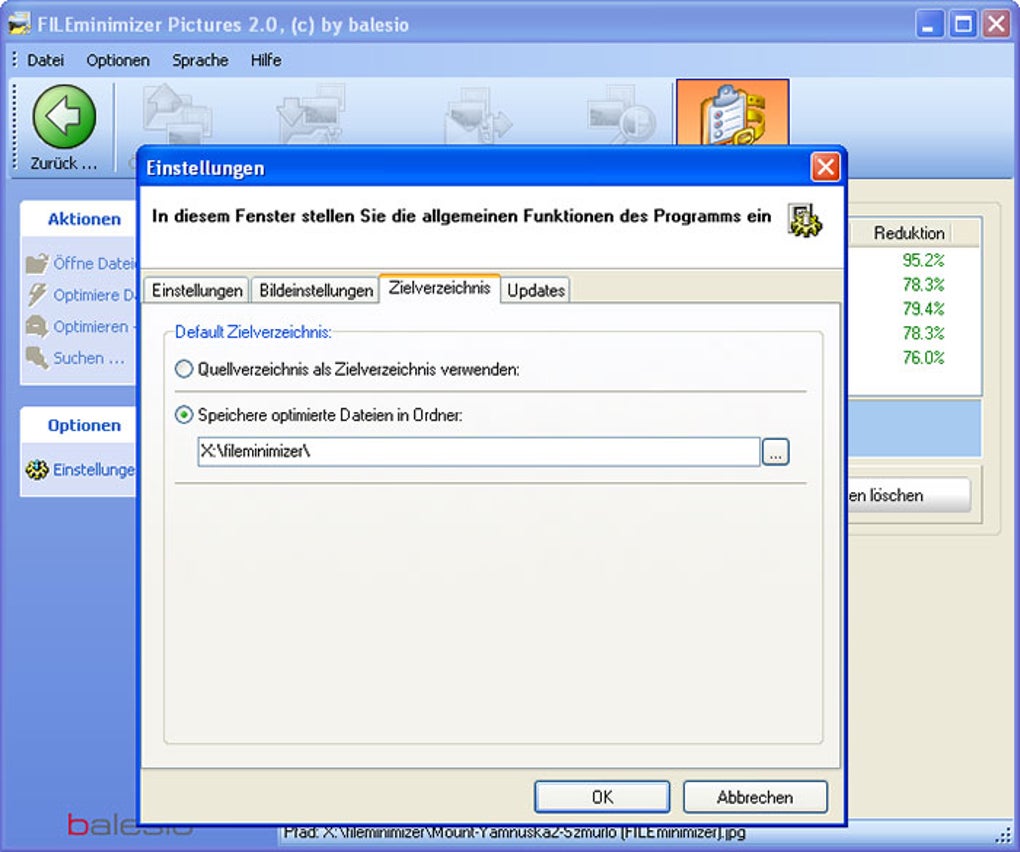Open the Optionen menu
The image size is (1020, 852).
118,60
